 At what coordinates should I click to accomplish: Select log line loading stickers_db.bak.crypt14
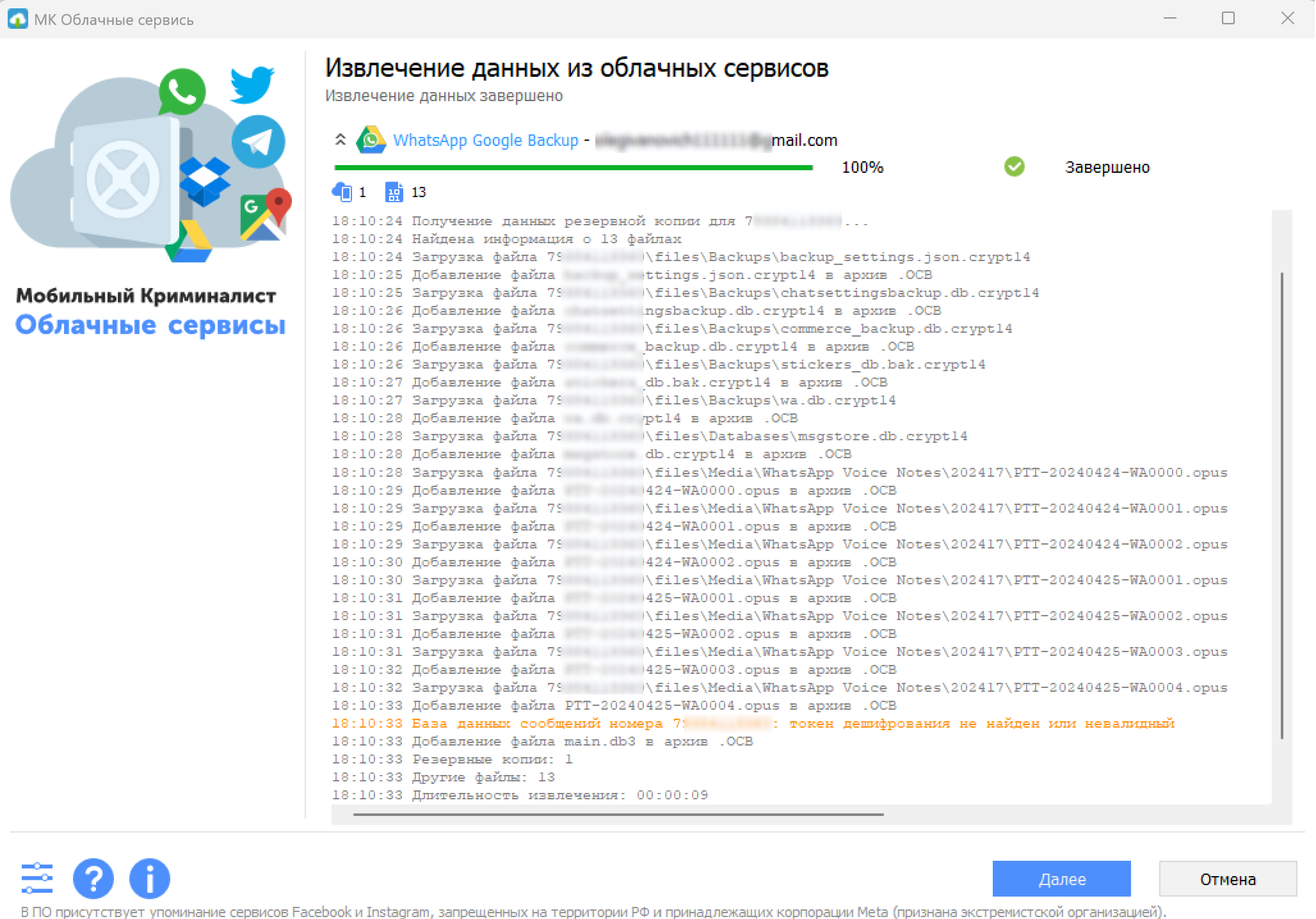pos(659,364)
